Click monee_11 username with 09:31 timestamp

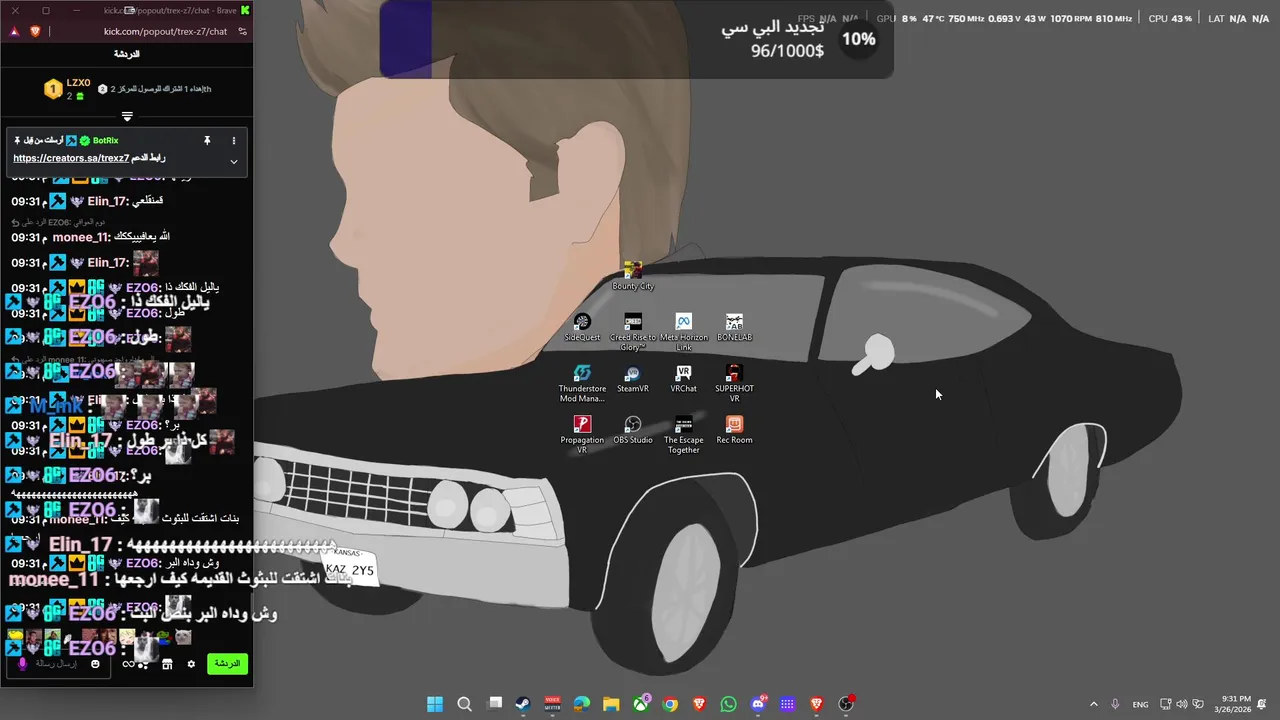[80, 237]
